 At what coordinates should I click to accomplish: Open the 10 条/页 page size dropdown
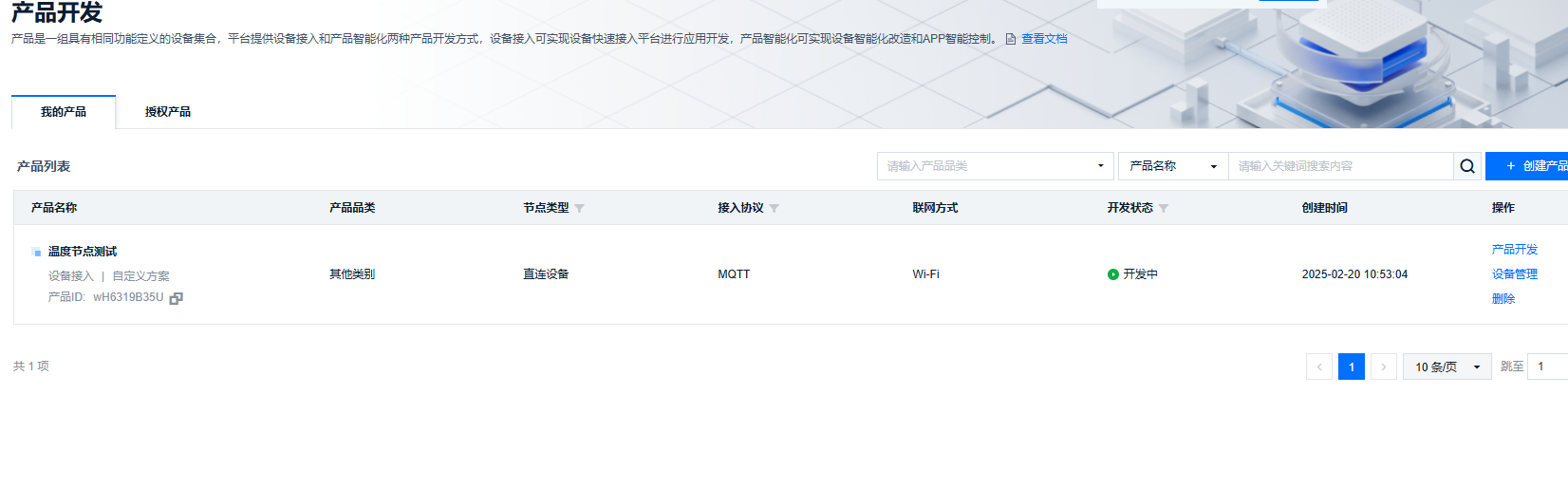pyautogui.click(x=1447, y=367)
